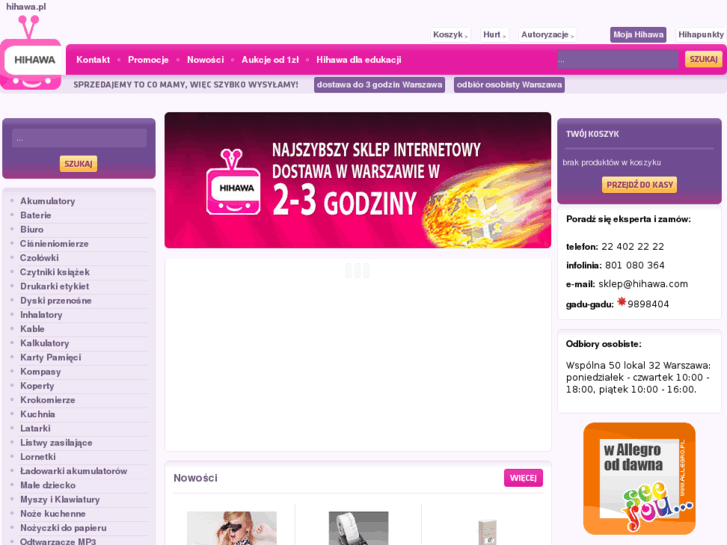Open the Inhalatory category
The height and width of the screenshot is (545, 727).
click(41, 315)
